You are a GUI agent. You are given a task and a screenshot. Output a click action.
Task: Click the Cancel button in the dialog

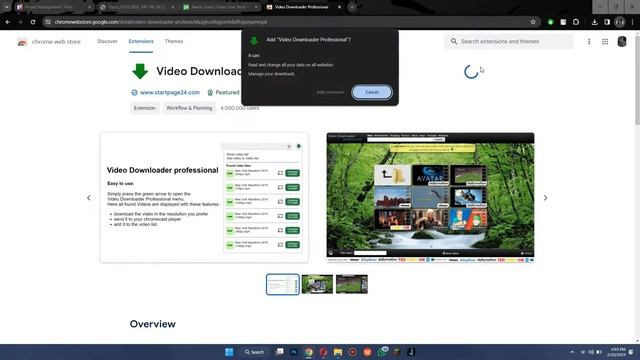[x=372, y=92]
